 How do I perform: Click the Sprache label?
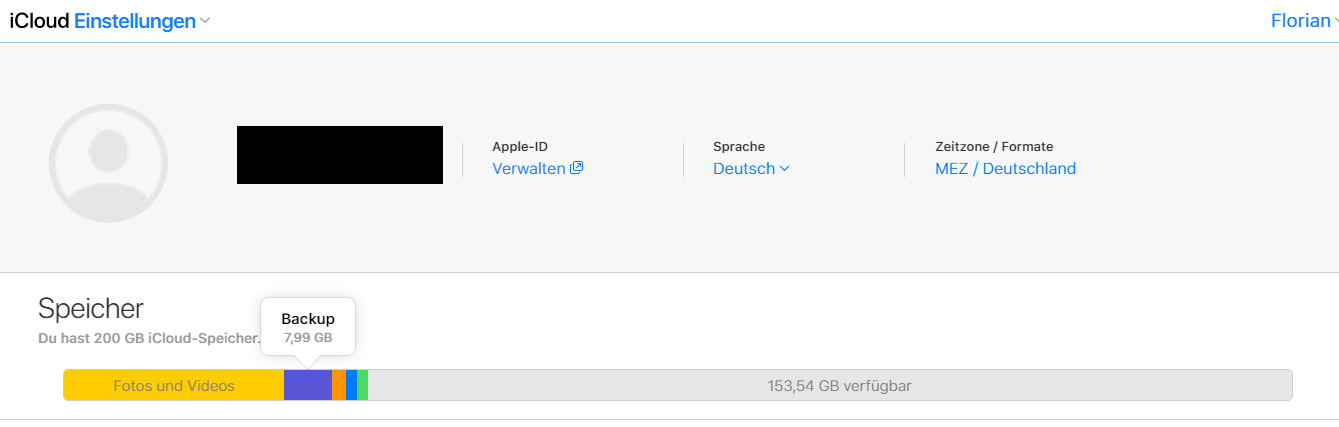pos(739,146)
